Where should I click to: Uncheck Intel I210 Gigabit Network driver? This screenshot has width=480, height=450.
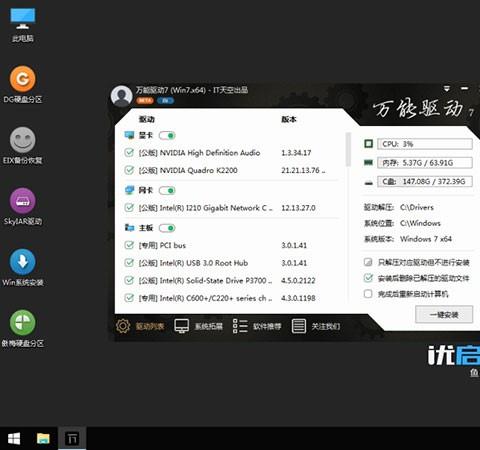click(x=129, y=208)
